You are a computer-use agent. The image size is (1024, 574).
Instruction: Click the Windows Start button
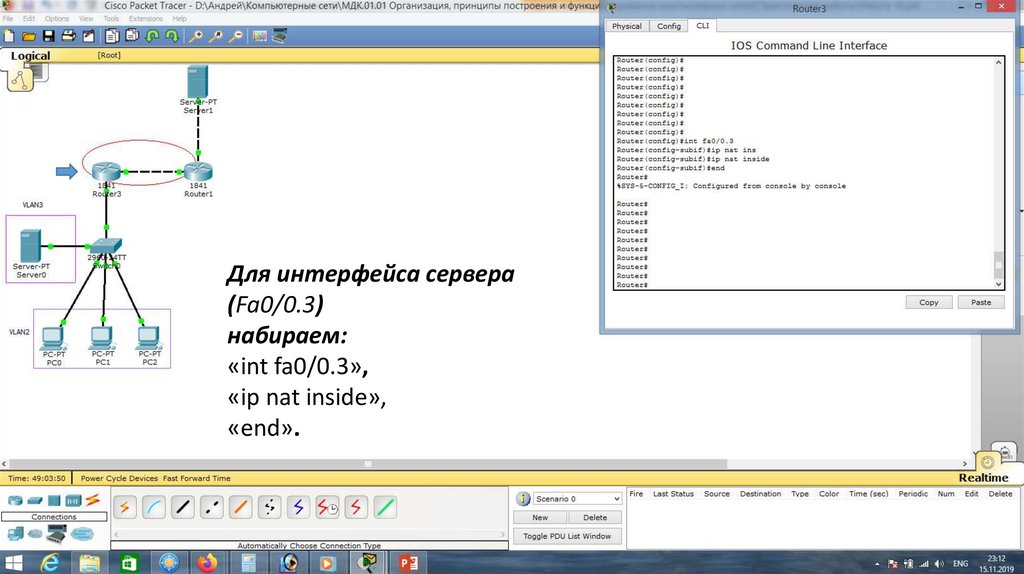pyautogui.click(x=13, y=562)
